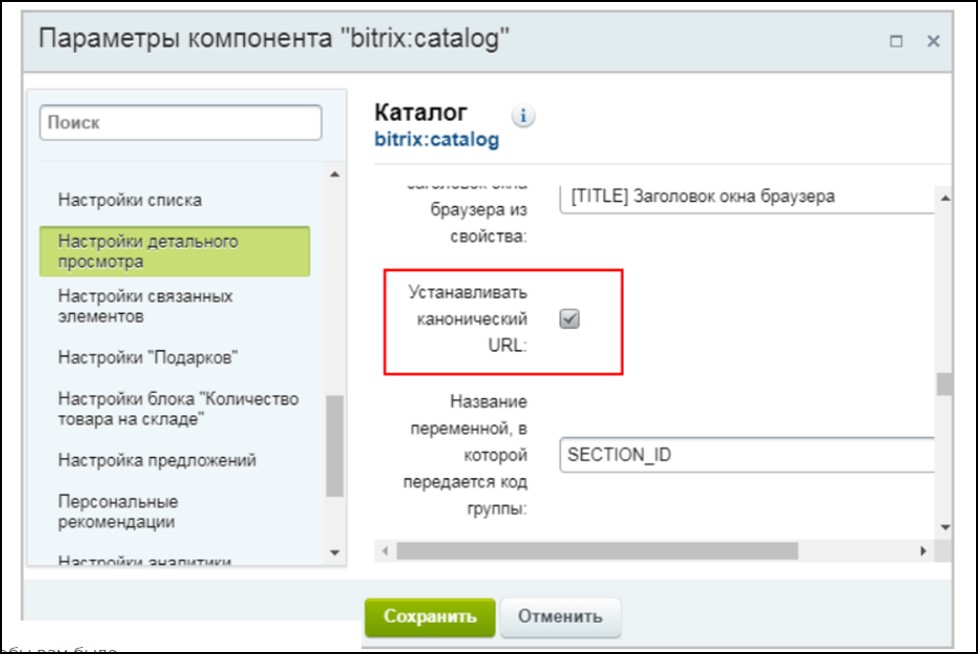The image size is (978, 654).
Task: Click the green Сохранить button
Action: pos(430,617)
